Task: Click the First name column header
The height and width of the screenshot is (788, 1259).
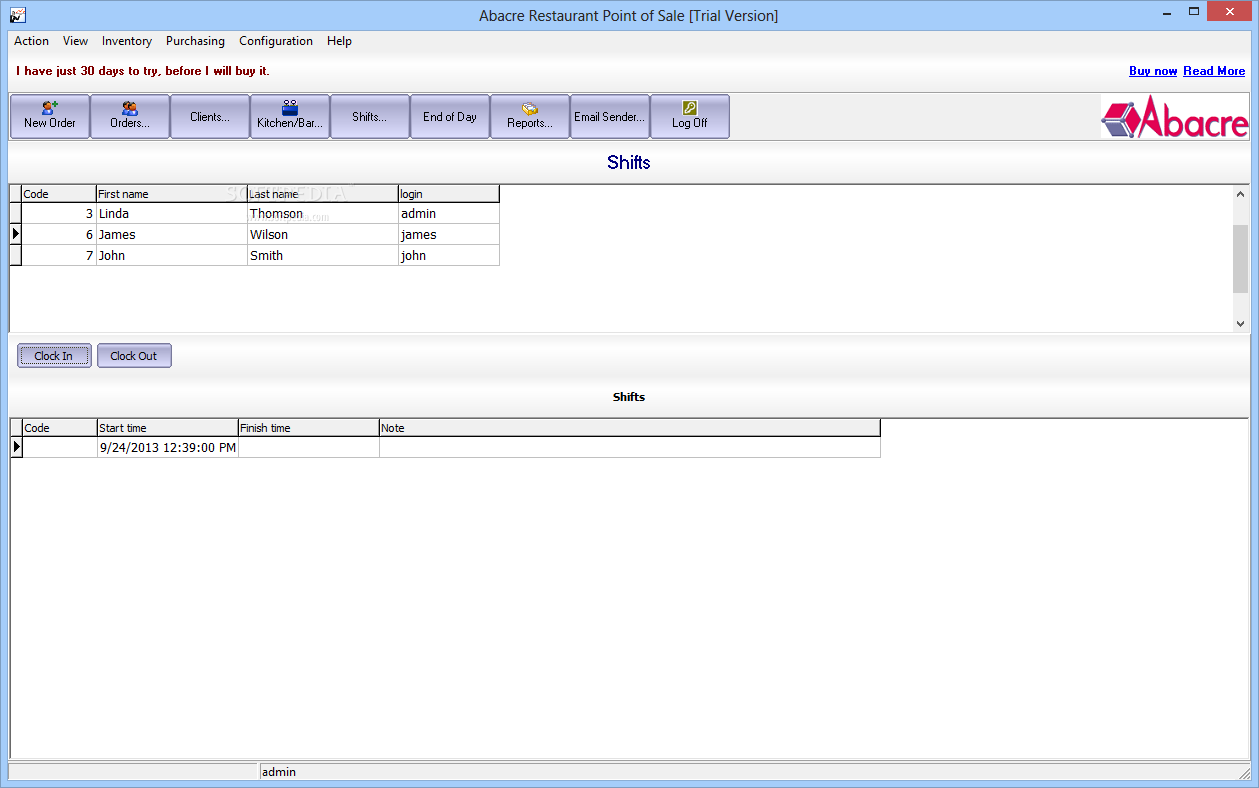Action: (x=171, y=194)
